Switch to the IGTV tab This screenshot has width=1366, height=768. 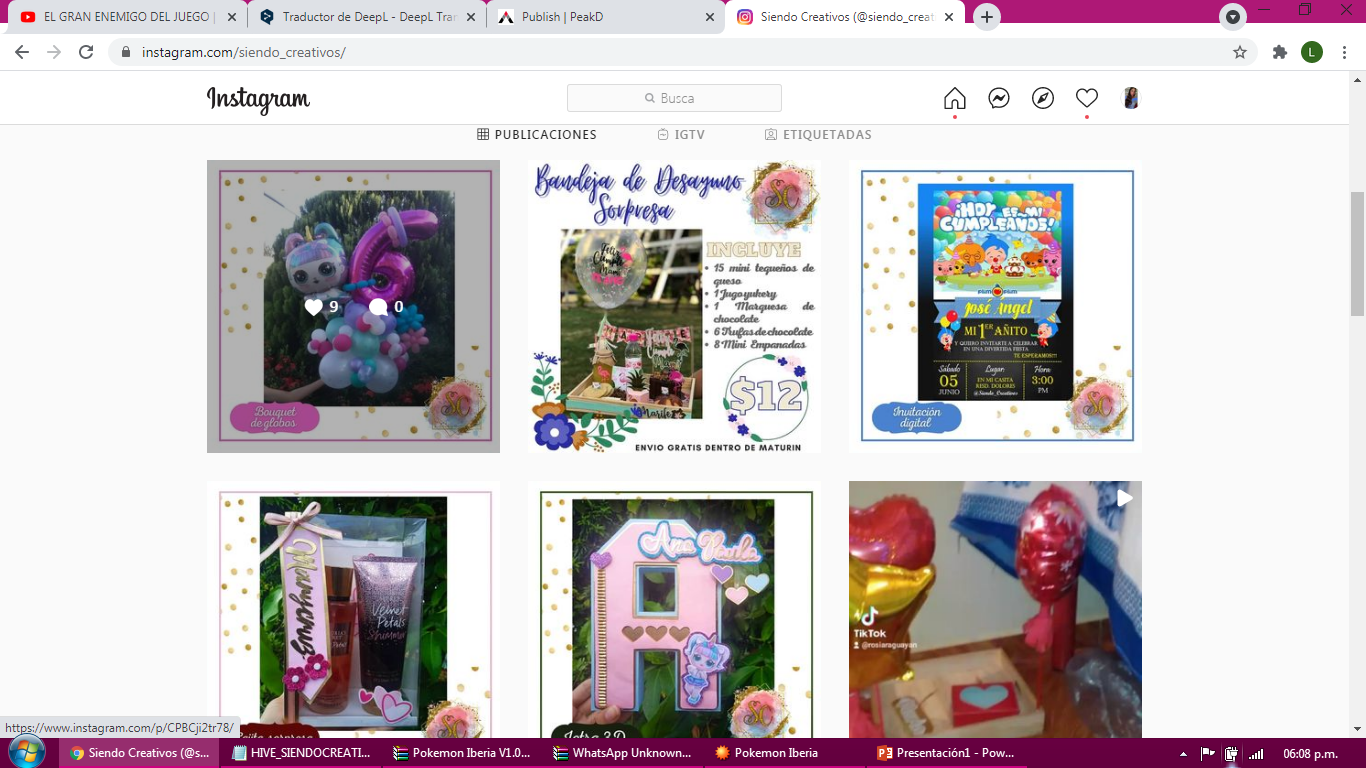681,135
